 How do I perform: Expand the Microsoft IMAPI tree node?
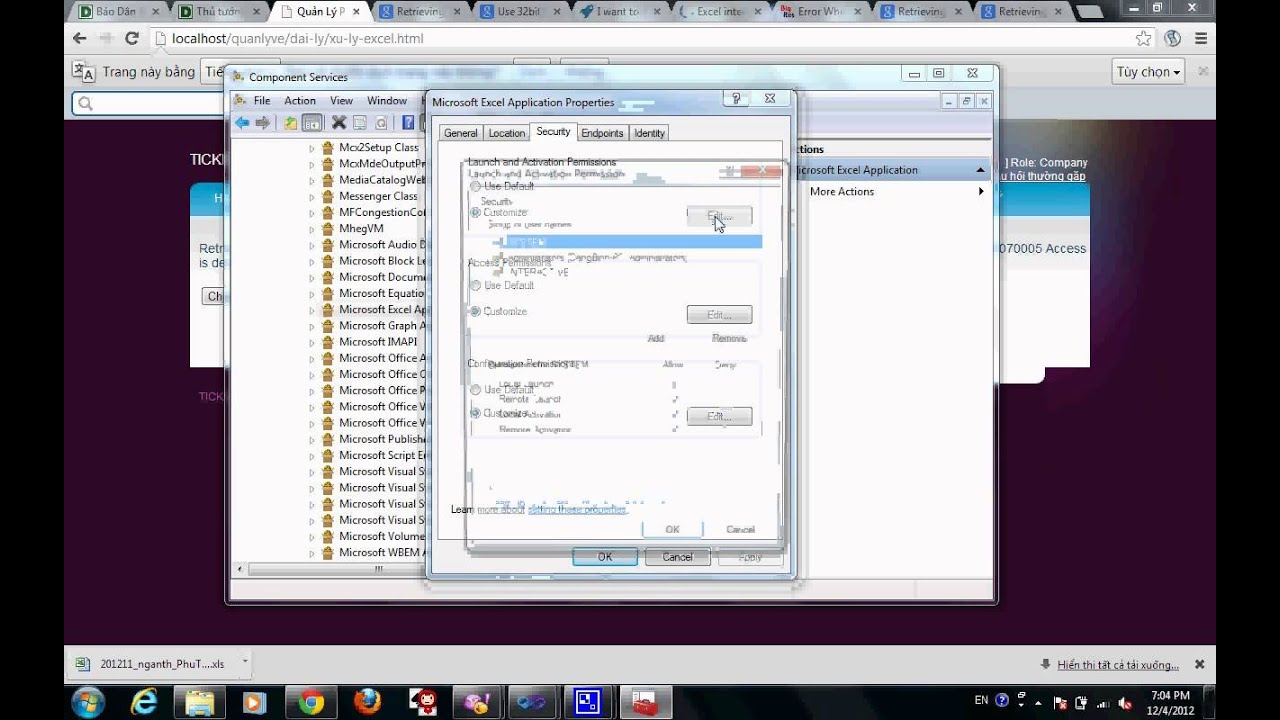(311, 342)
